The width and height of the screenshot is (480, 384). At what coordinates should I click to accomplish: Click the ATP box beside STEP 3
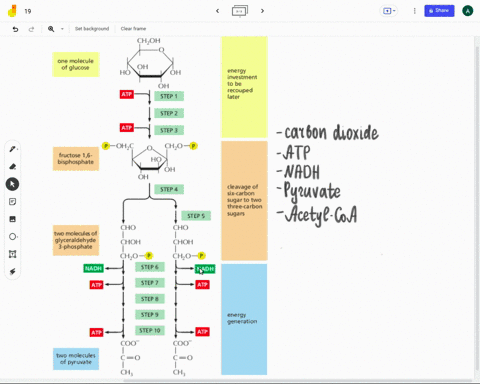127,128
